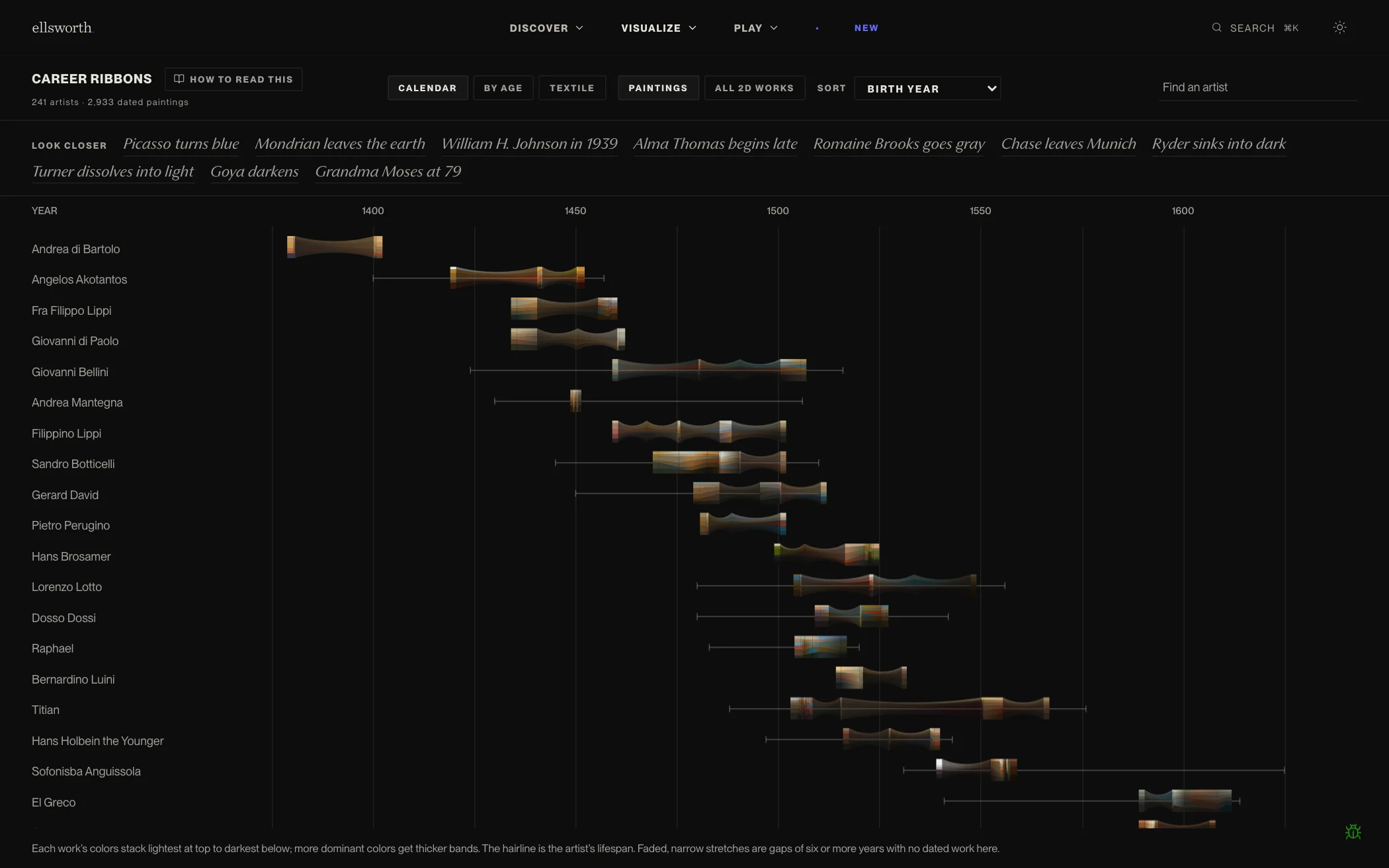
Task: Select the All 2D Works filter
Action: pos(754,88)
